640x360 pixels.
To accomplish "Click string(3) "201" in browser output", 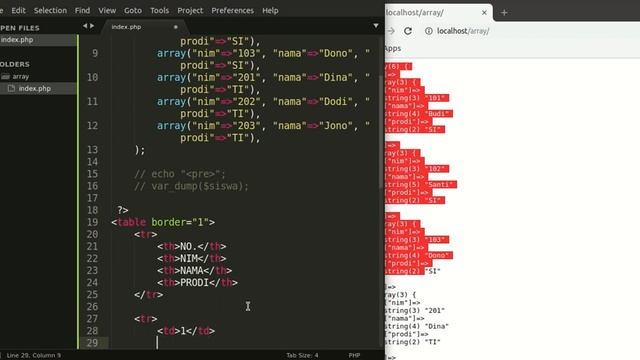I will [x=415, y=311].
